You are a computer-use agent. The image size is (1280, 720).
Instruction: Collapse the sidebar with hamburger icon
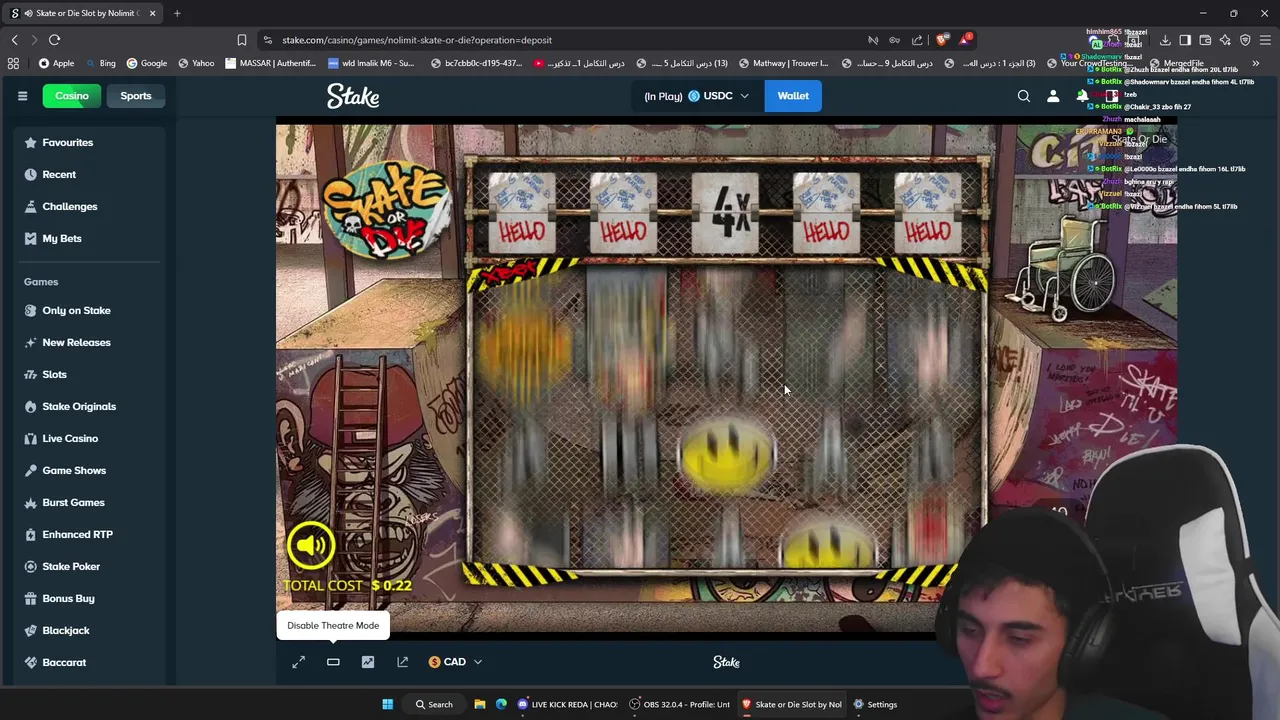click(22, 96)
